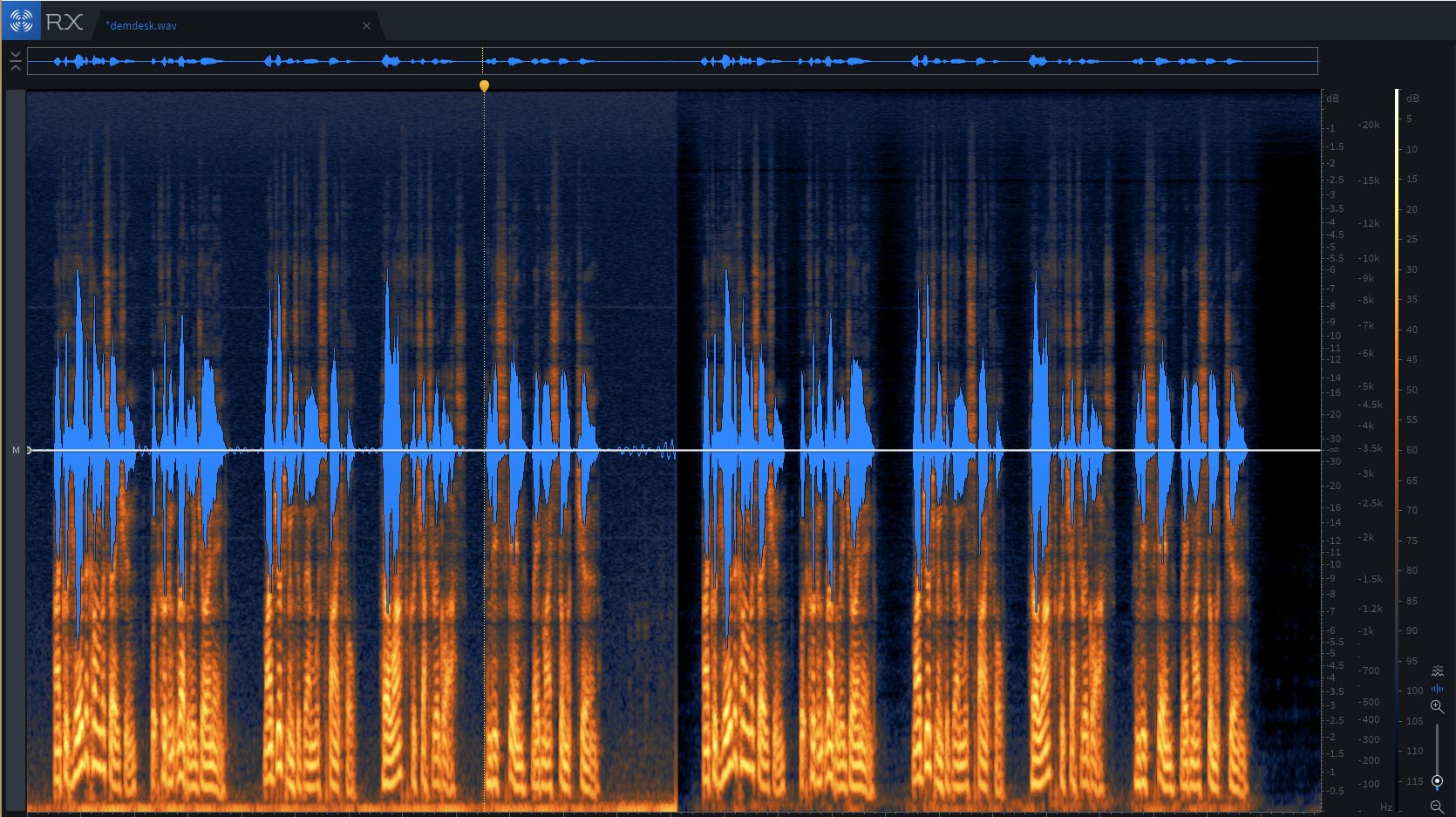Collapse the waveform overview panel
Viewport: 1456px width, 817px height.
[15, 60]
